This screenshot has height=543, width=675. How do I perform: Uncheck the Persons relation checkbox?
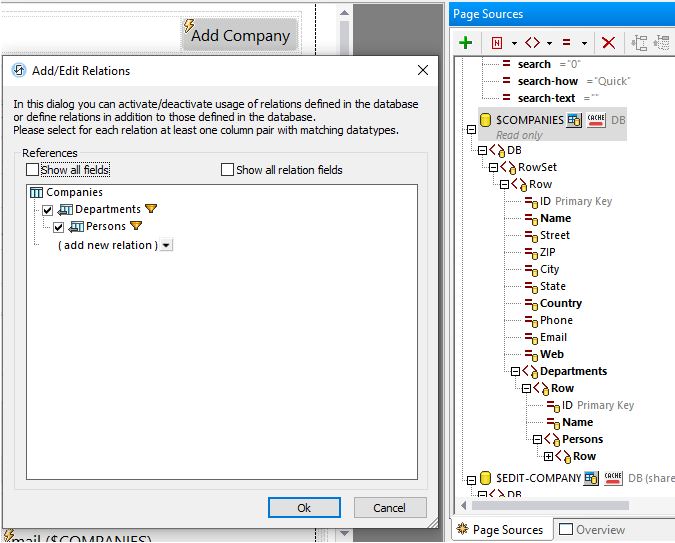click(59, 227)
